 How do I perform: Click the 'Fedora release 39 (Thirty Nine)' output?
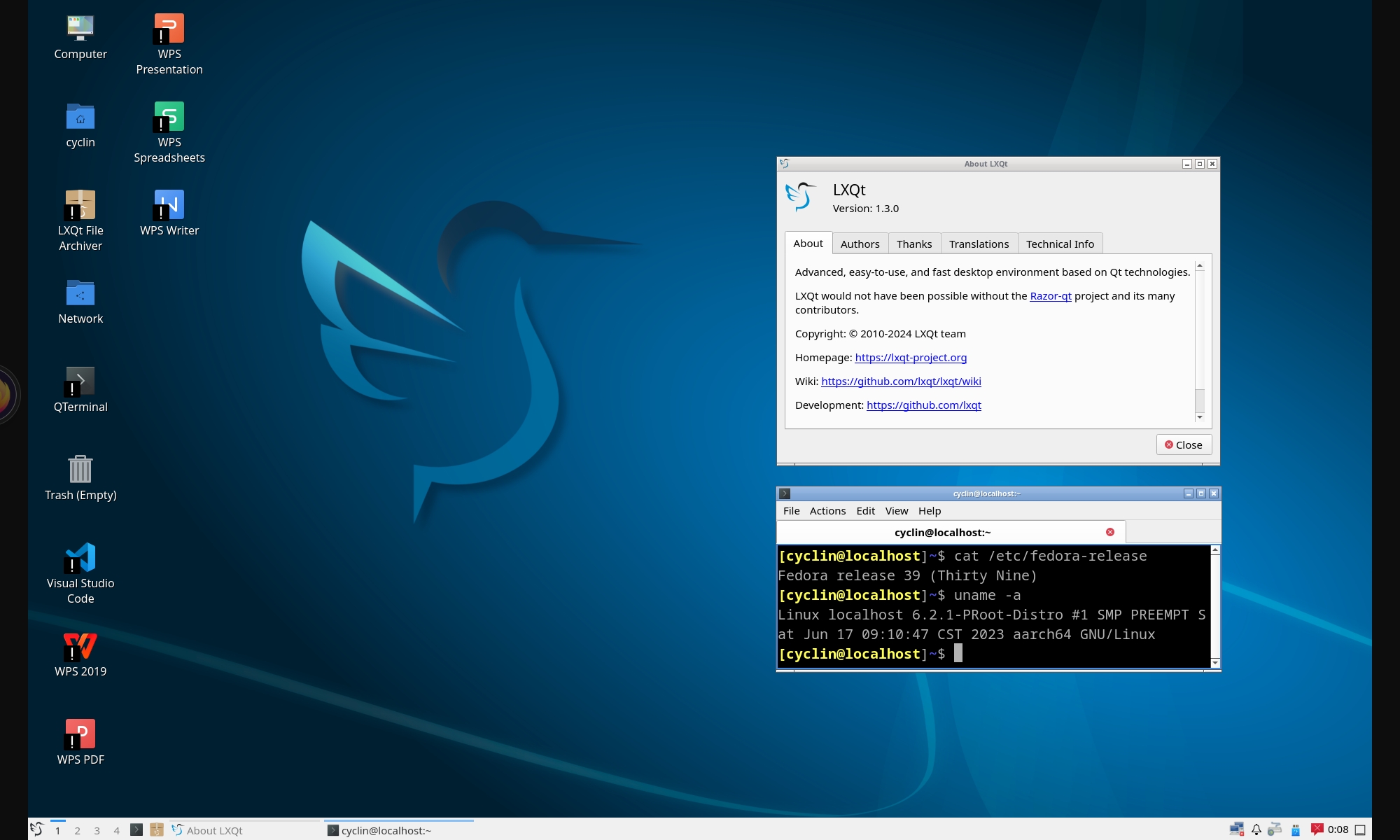pyautogui.click(x=907, y=575)
